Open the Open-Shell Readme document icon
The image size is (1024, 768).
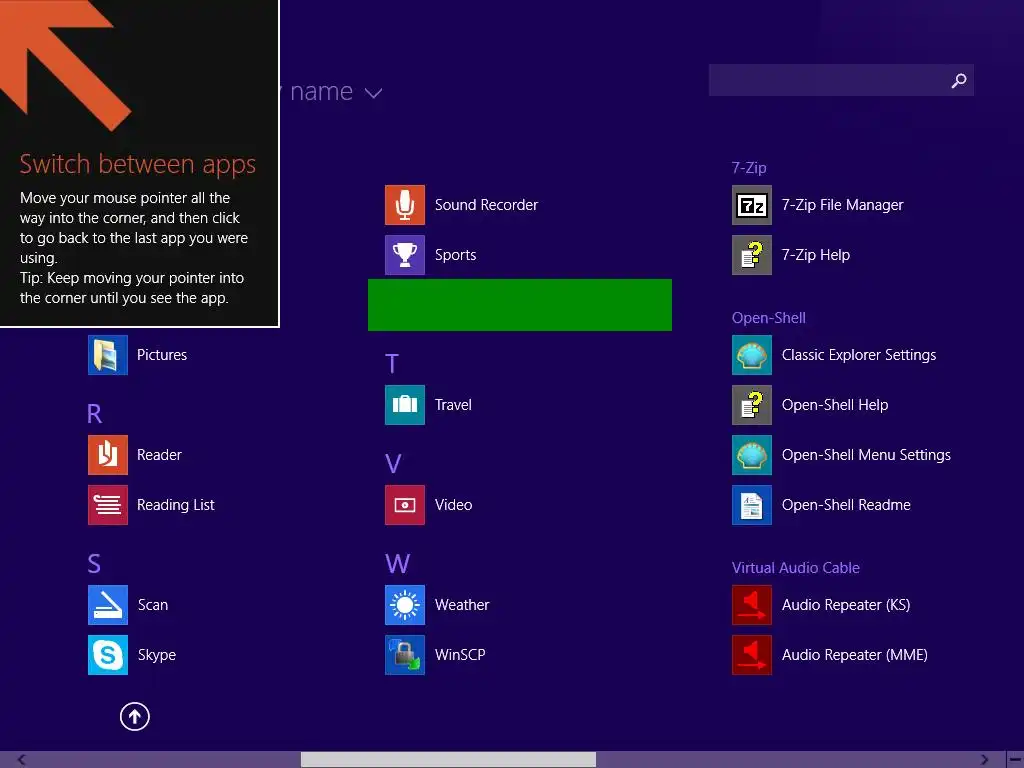tap(752, 505)
